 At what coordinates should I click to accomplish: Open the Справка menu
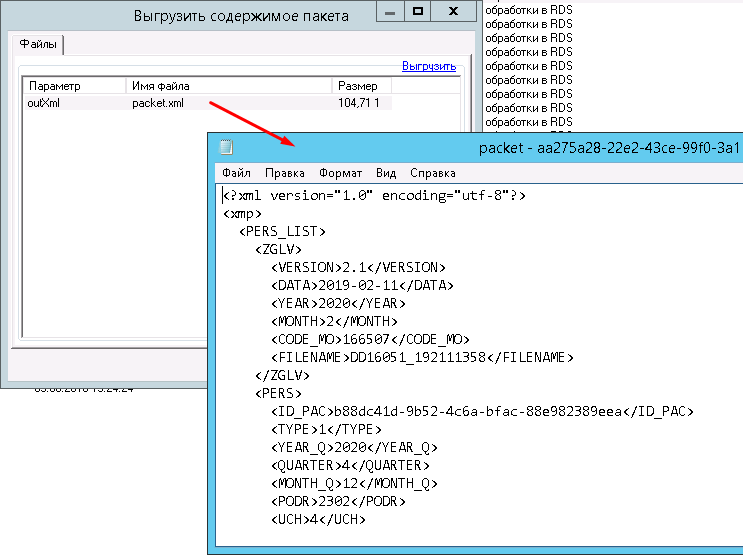(432, 173)
